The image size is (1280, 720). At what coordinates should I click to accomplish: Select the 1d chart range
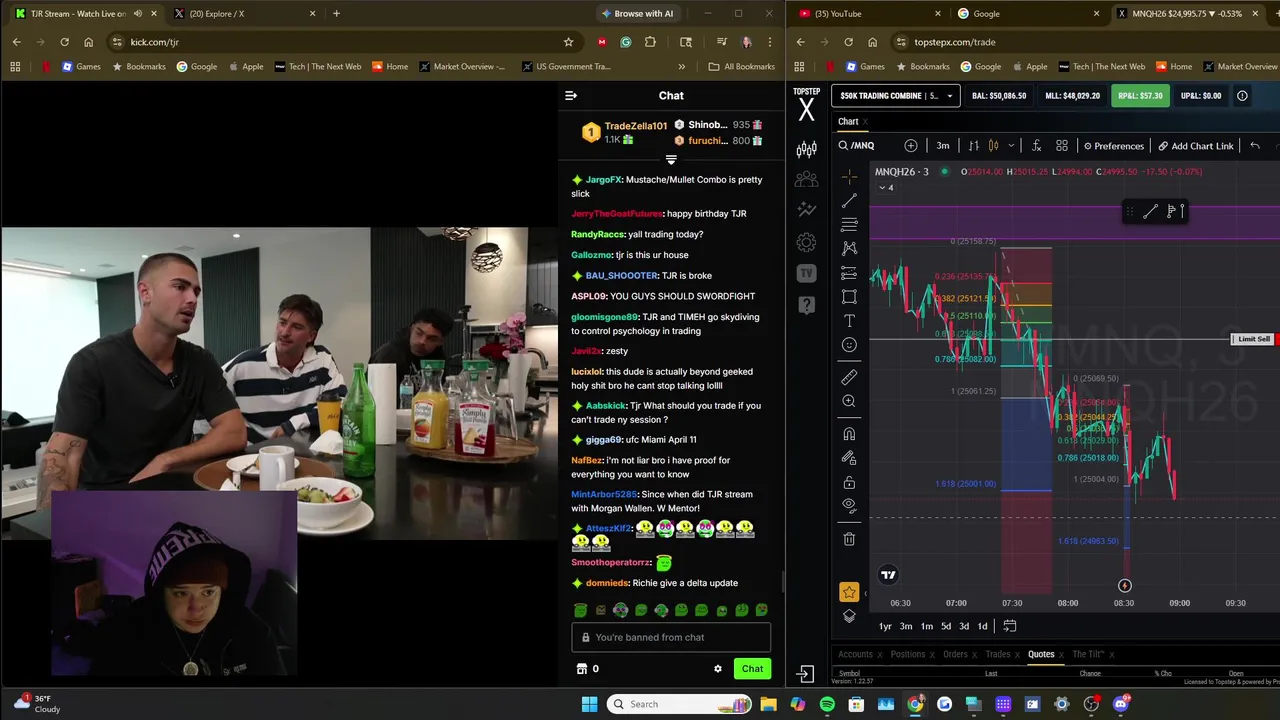[982, 626]
